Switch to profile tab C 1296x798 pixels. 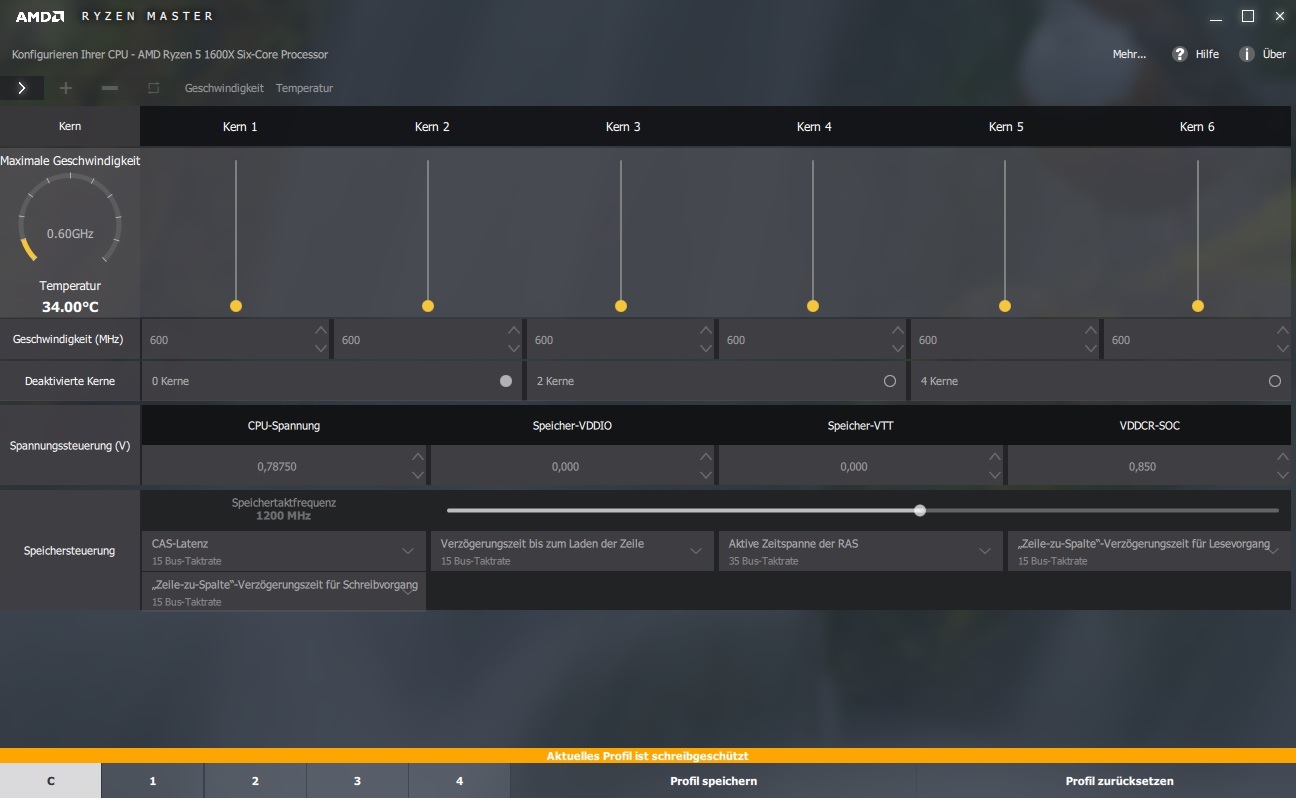50,781
